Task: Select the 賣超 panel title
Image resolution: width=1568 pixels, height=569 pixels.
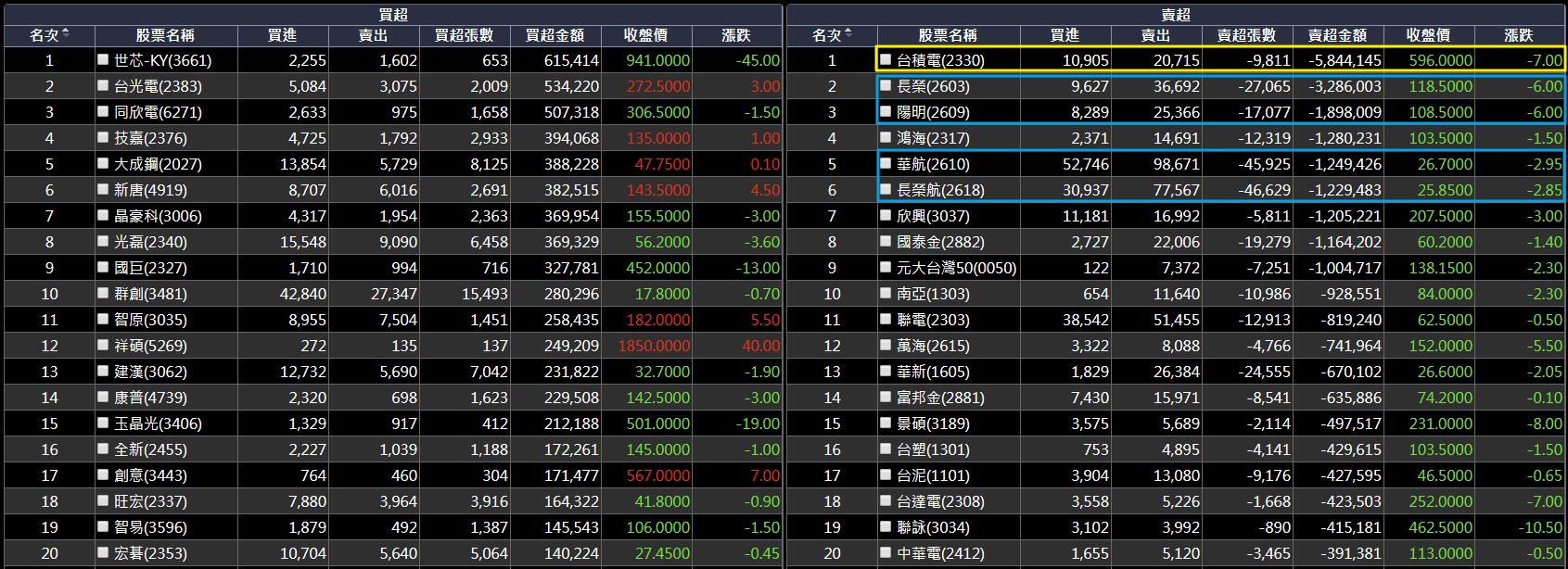Action: (x=1176, y=14)
